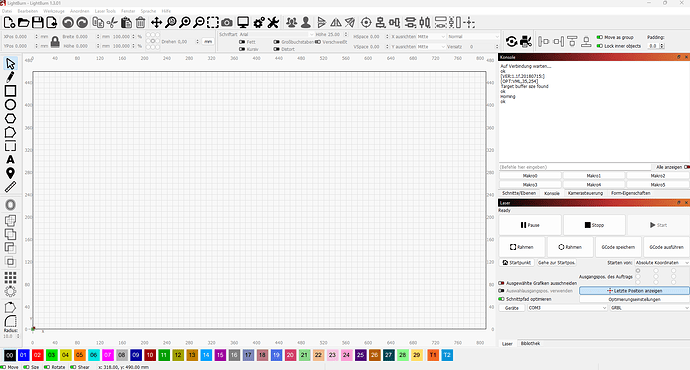Enable Ausgewählte Grafiken ausschneiden toggle
The image size is (690, 370).
pos(501,283)
